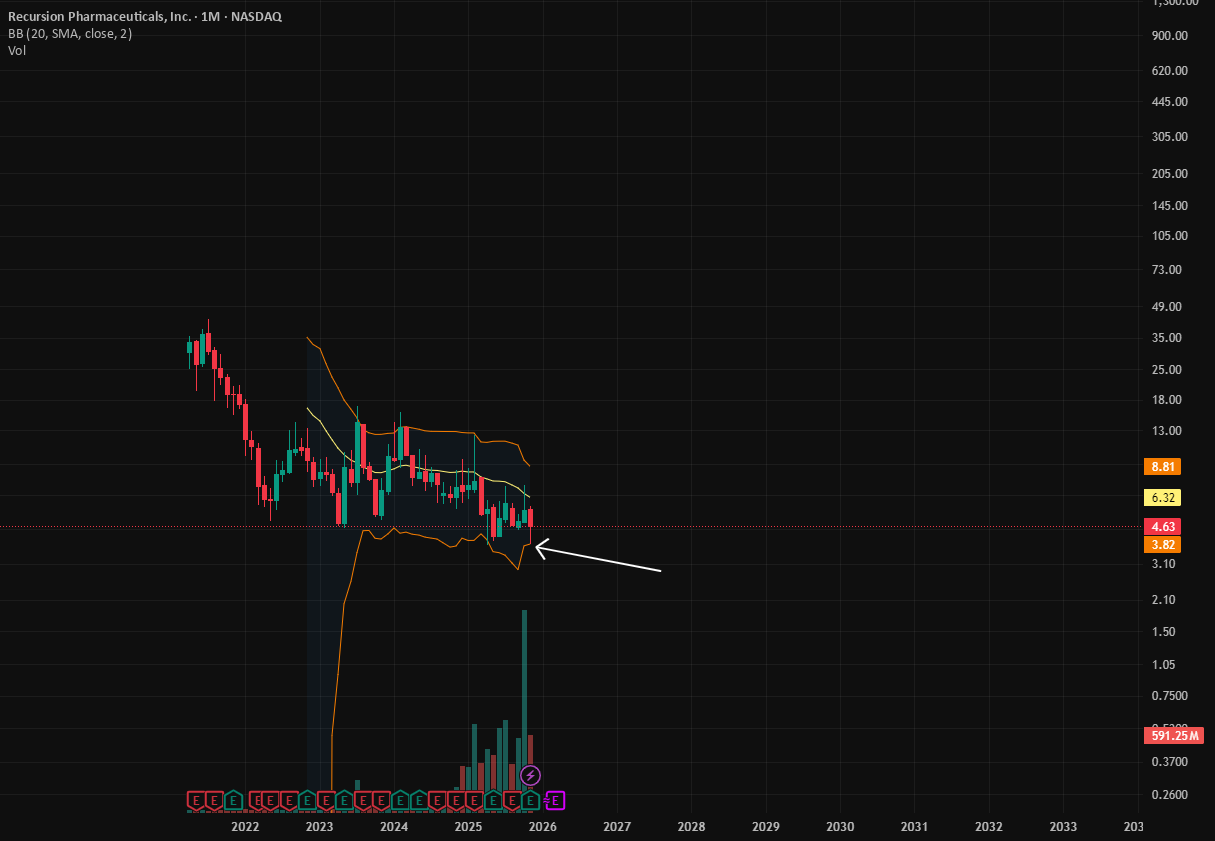Click 2028 on the time axis
The width and height of the screenshot is (1215, 841).
pyautogui.click(x=691, y=827)
